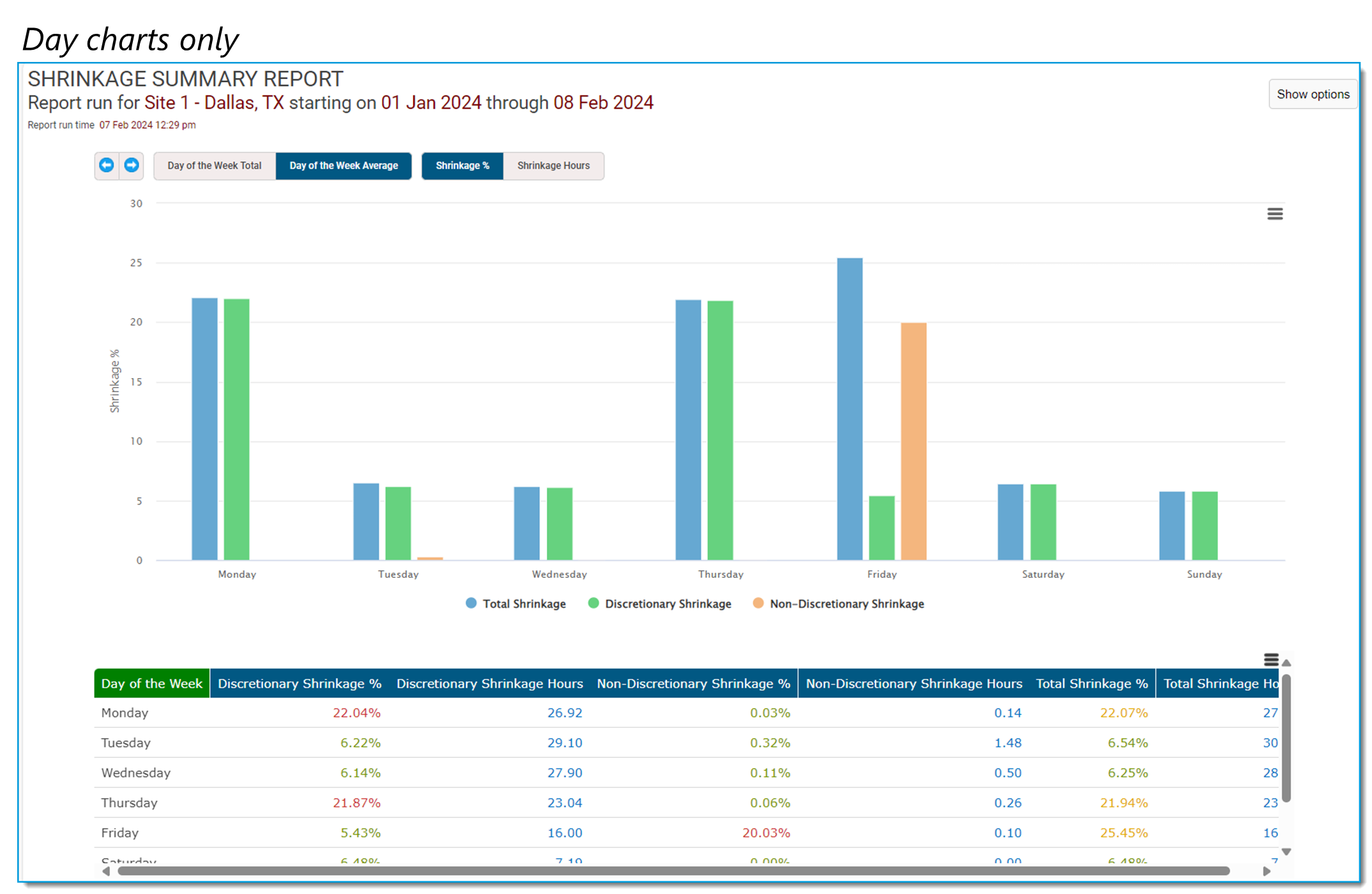This screenshot has width=1372, height=894.
Task: Click Thursday's green Discretionary Shrinkage bar
Action: [720, 430]
